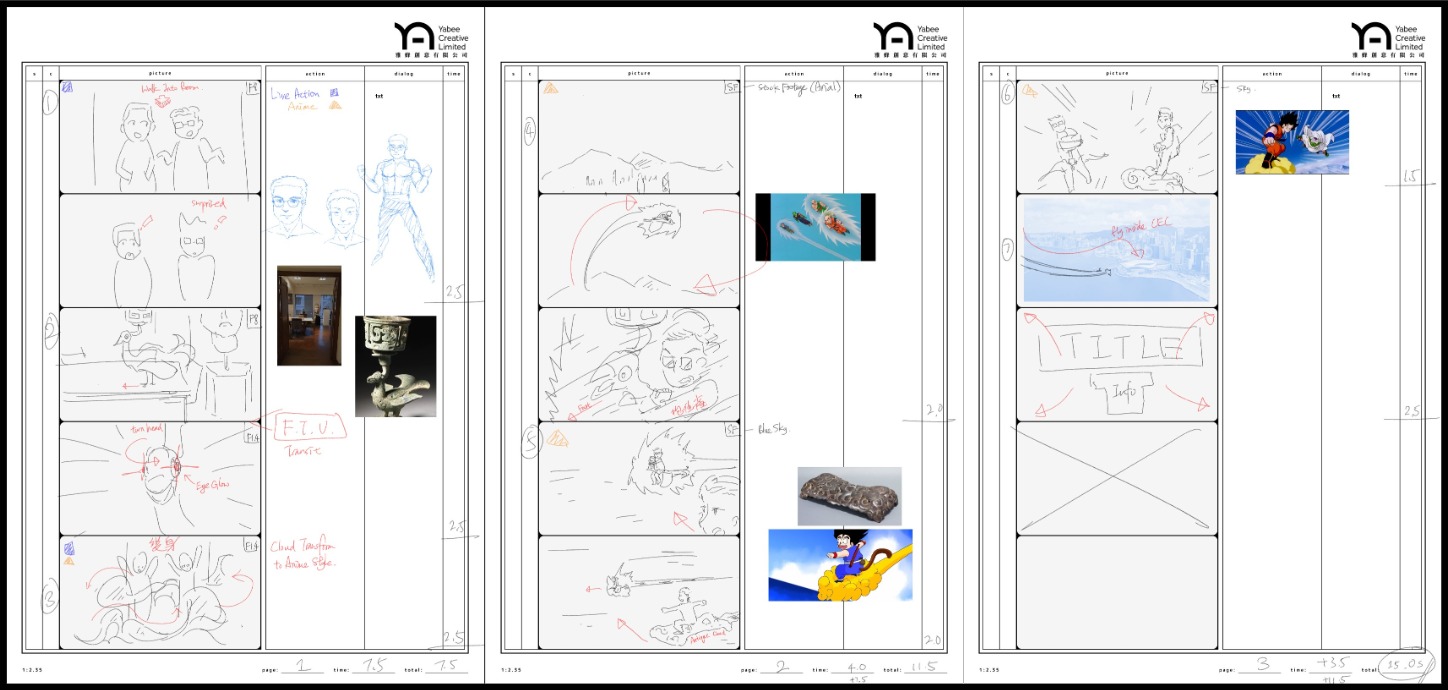
Task: Click the "1:2.35" ratio label on page 1
Action: click(x=32, y=669)
